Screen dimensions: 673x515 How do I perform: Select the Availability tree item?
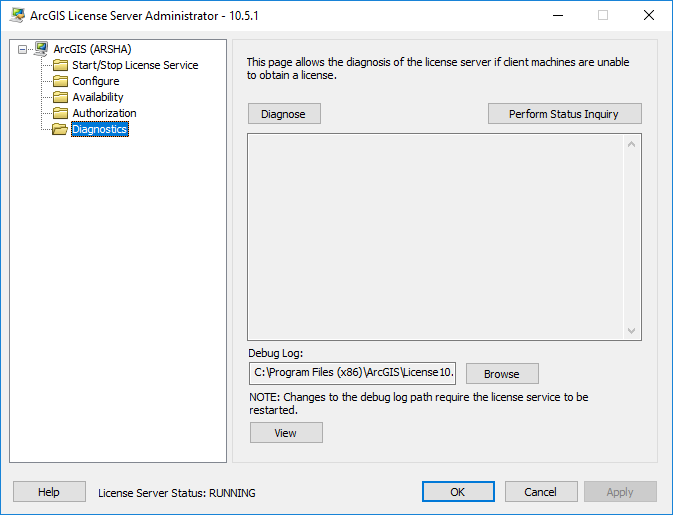pyautogui.click(x=98, y=97)
